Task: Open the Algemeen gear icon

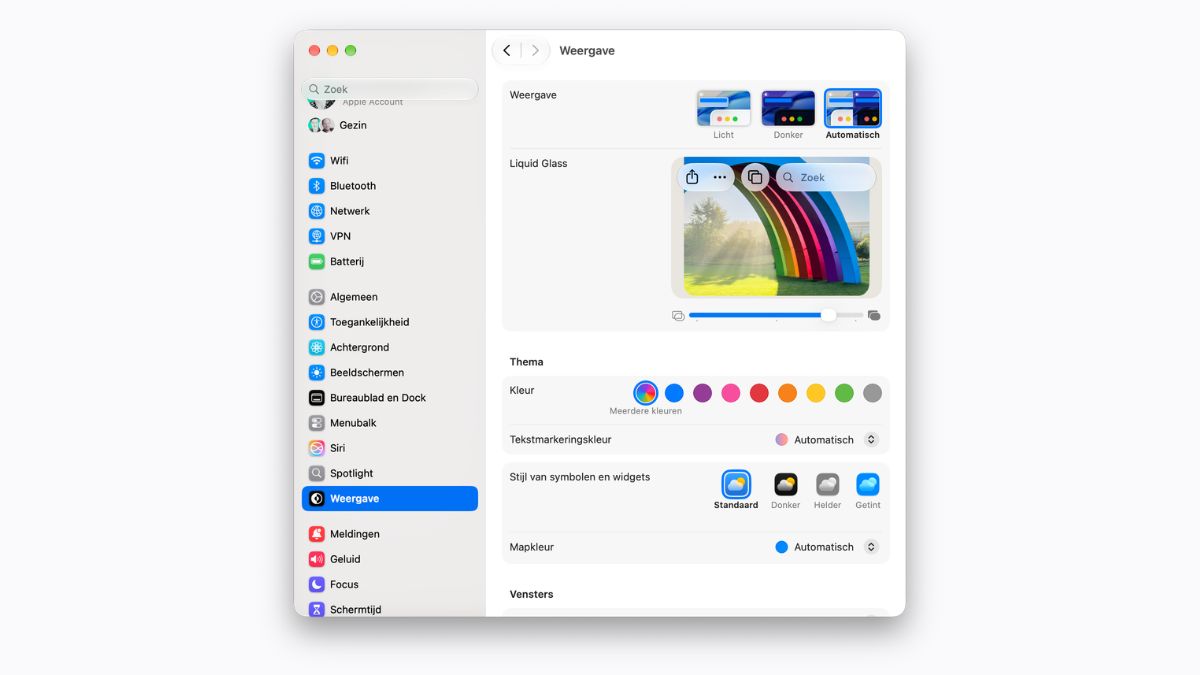Action: pos(316,297)
